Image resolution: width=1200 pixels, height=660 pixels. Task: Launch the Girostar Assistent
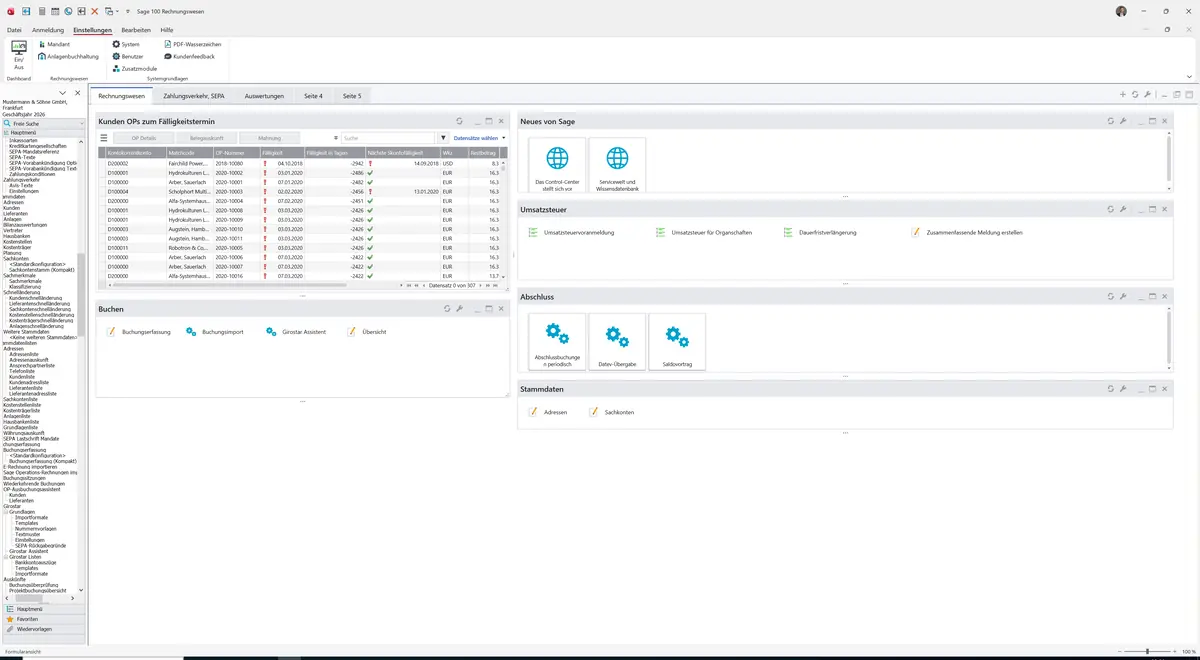coord(297,331)
